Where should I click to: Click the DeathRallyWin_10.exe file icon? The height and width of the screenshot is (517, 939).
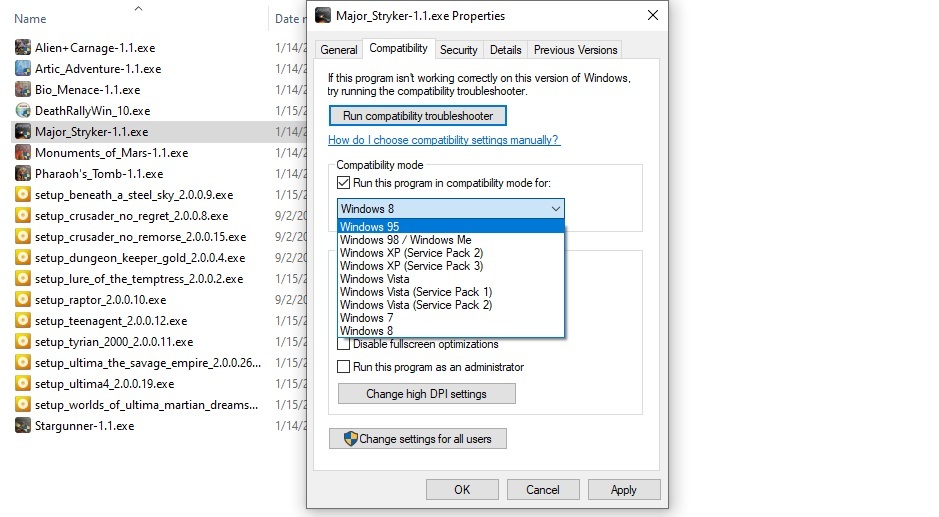pyautogui.click(x=23, y=110)
